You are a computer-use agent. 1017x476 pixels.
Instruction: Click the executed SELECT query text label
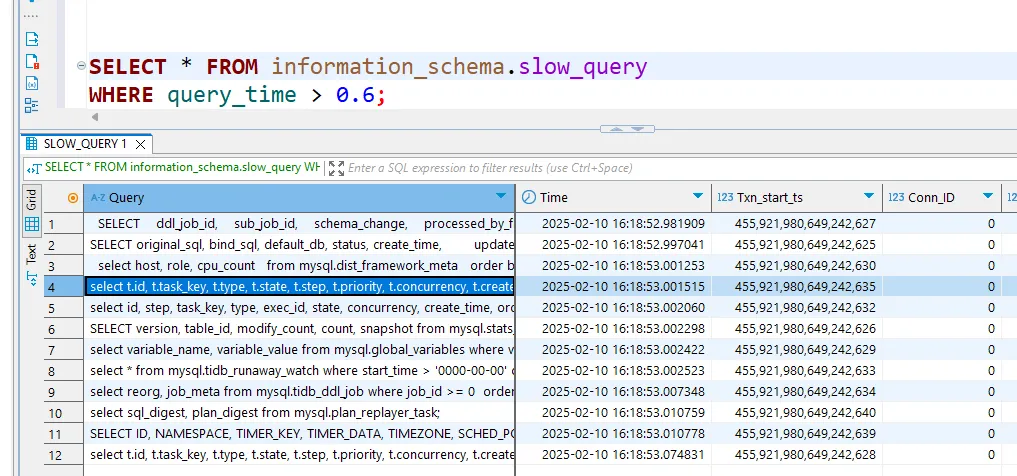[x=182, y=168]
